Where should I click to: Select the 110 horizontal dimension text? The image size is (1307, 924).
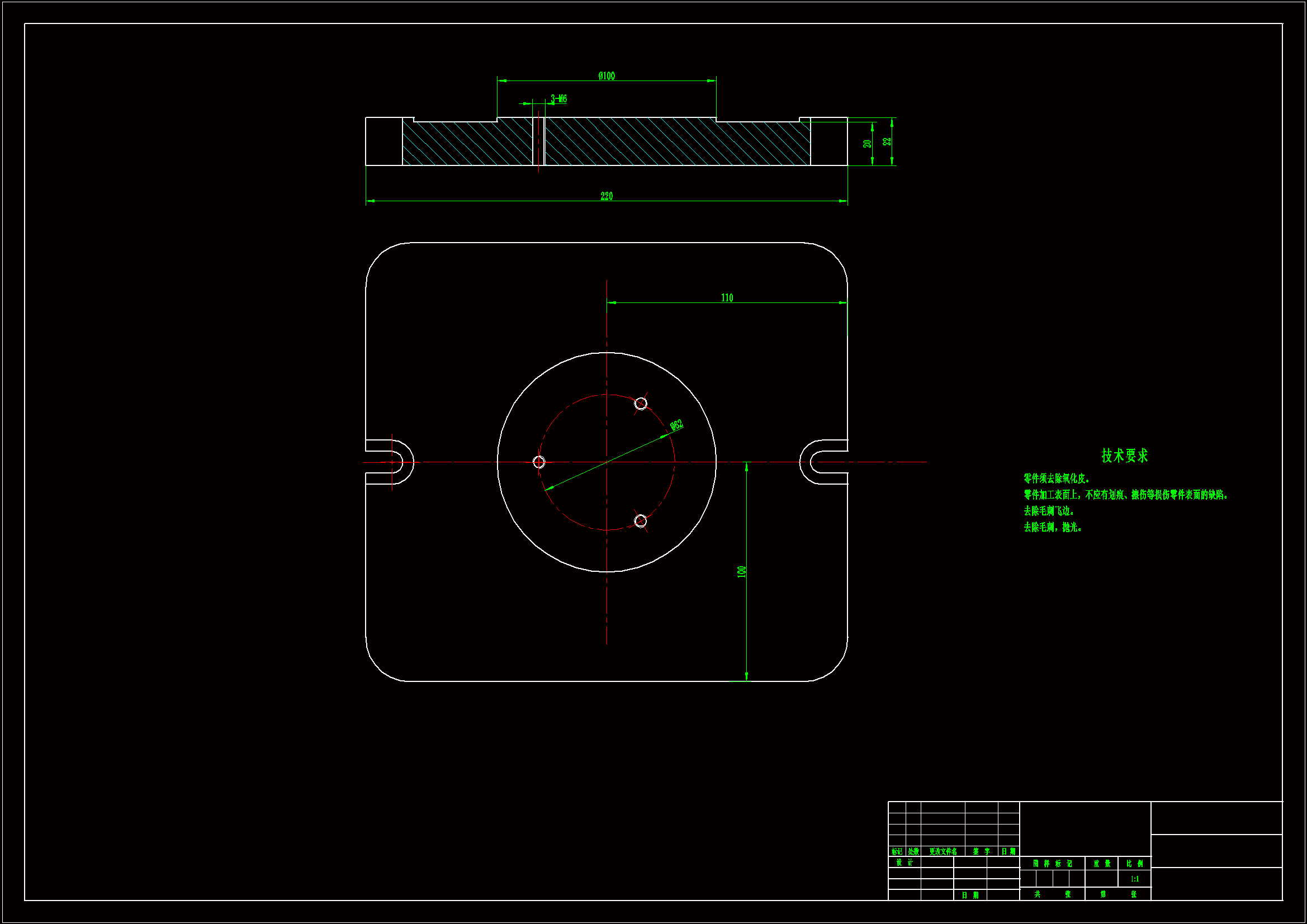(727, 298)
